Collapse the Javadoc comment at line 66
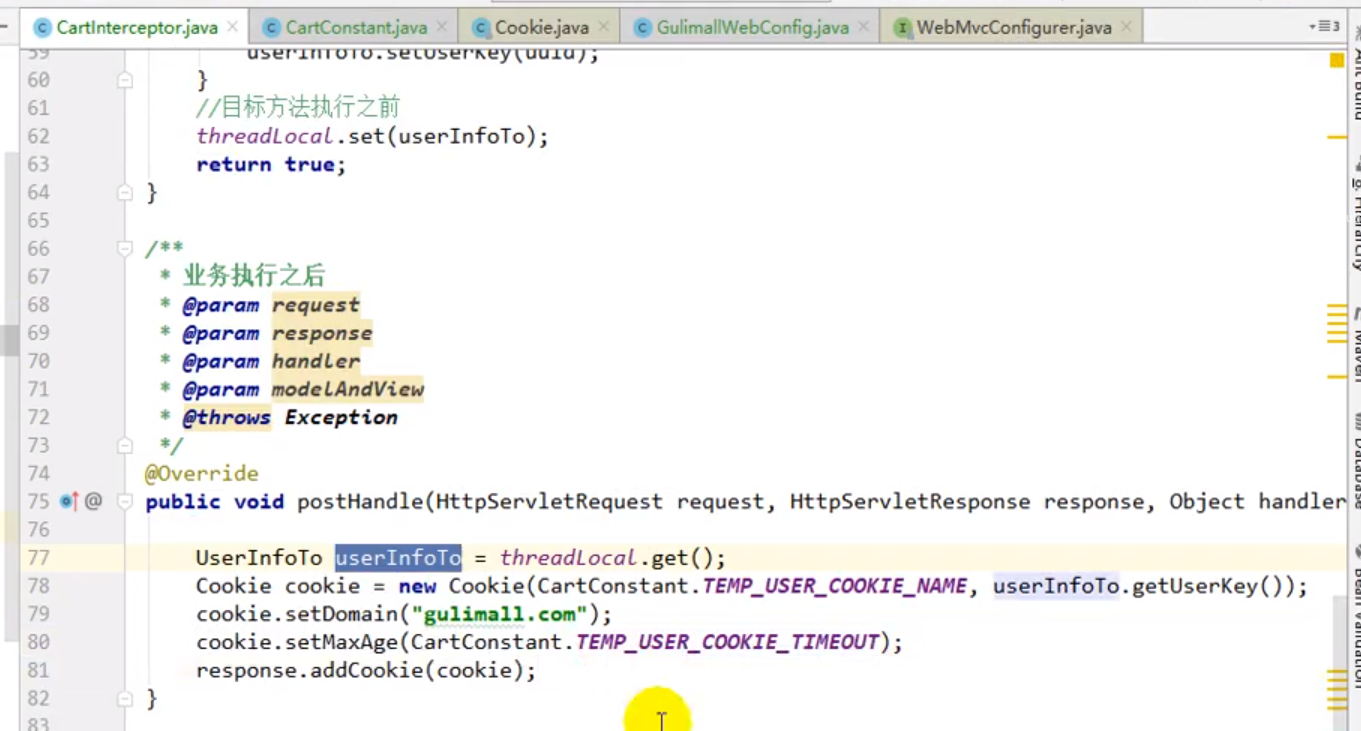The height and width of the screenshot is (731, 1361). [x=125, y=248]
